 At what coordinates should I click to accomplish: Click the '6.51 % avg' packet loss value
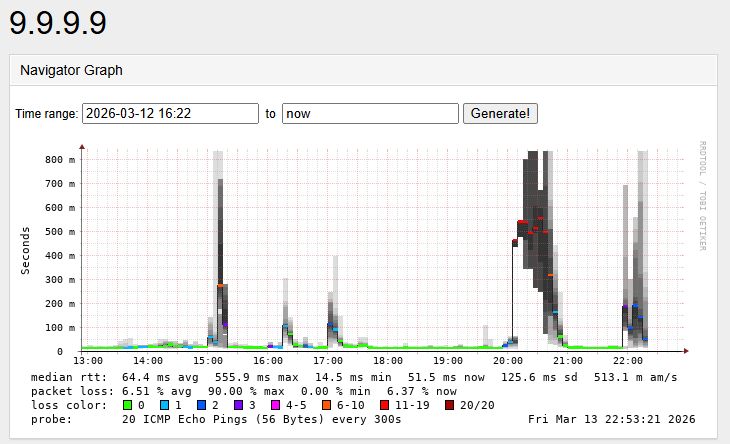click(x=157, y=391)
